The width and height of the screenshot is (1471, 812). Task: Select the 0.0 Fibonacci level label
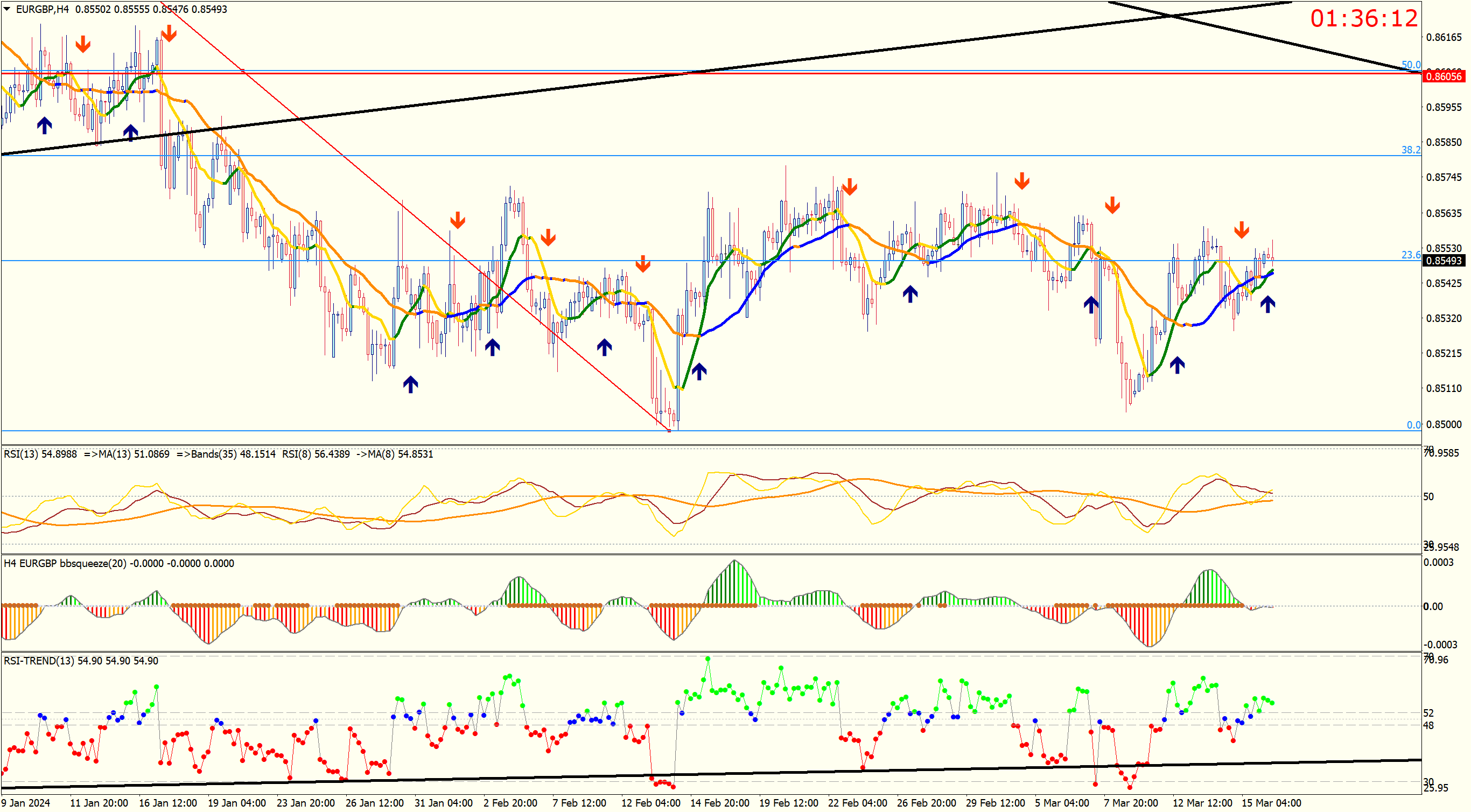[1413, 425]
